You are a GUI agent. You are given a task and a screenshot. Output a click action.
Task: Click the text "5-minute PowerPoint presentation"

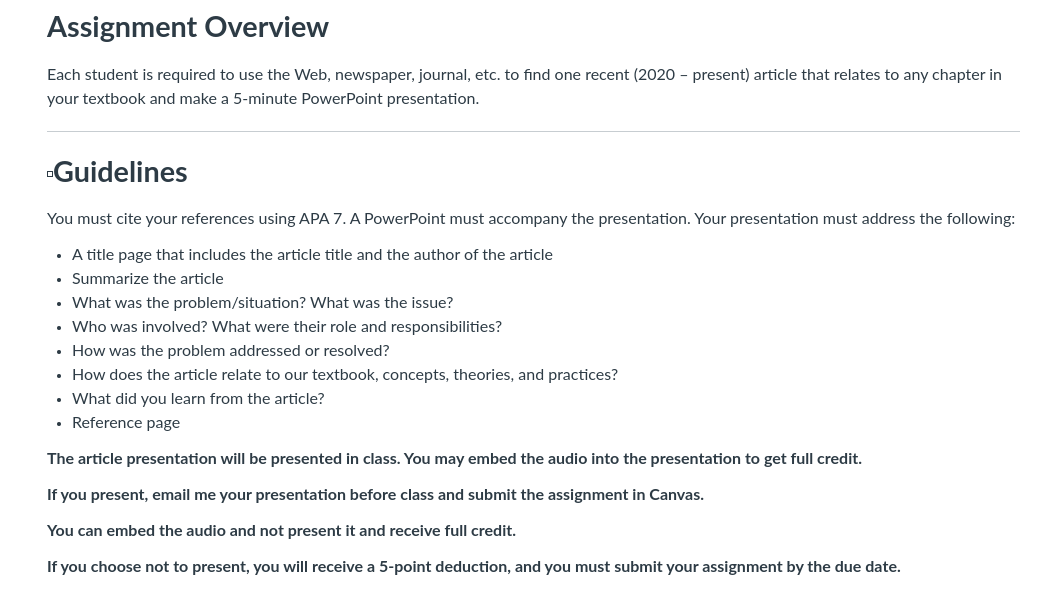tap(355, 99)
